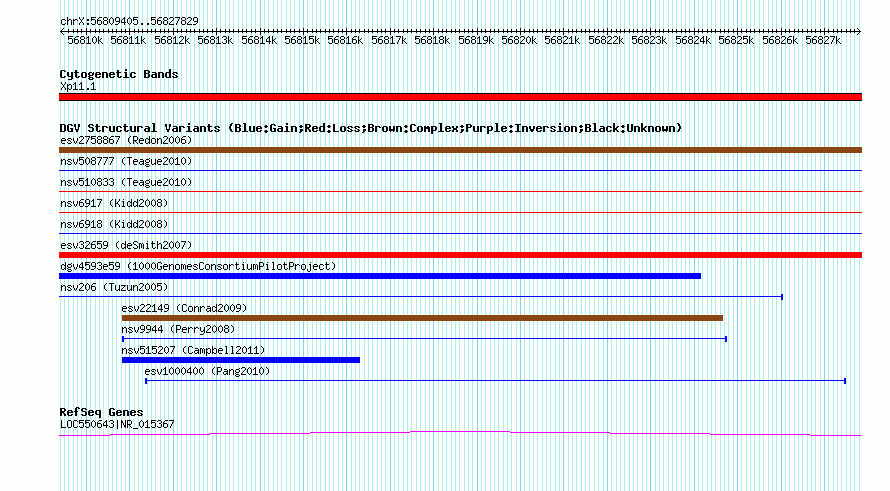
Task: Click the 56814k ruler tick label
Action: [259, 41]
